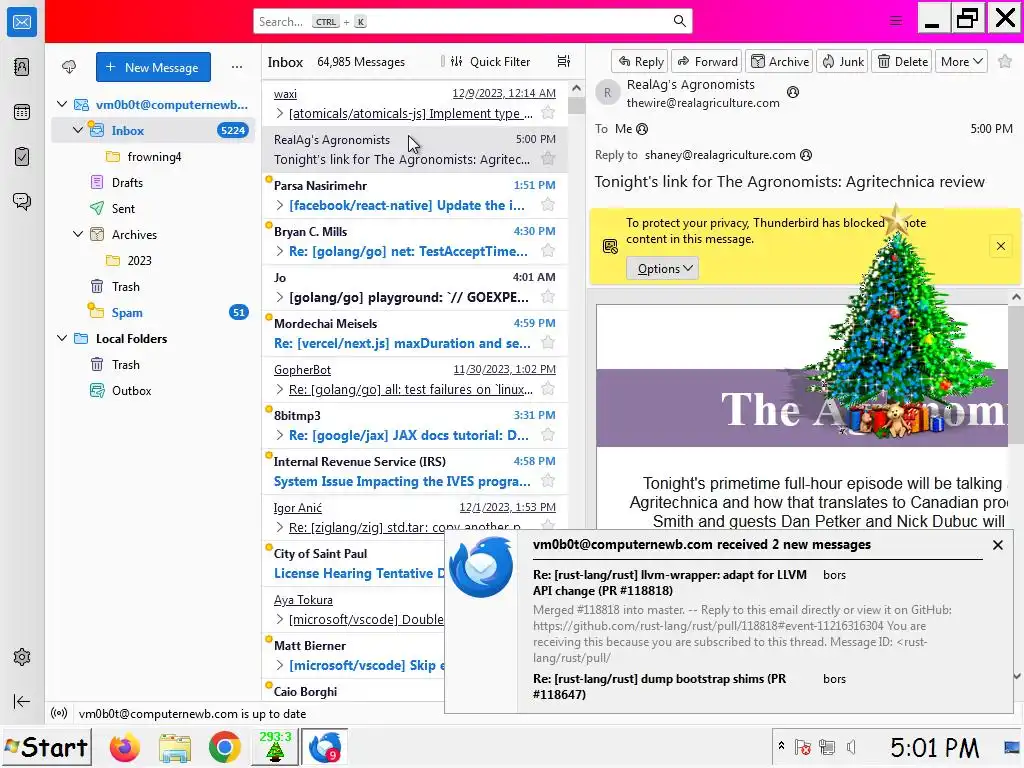1024x768 pixels.
Task: Open the Address Book icon
Action: click(x=22, y=67)
